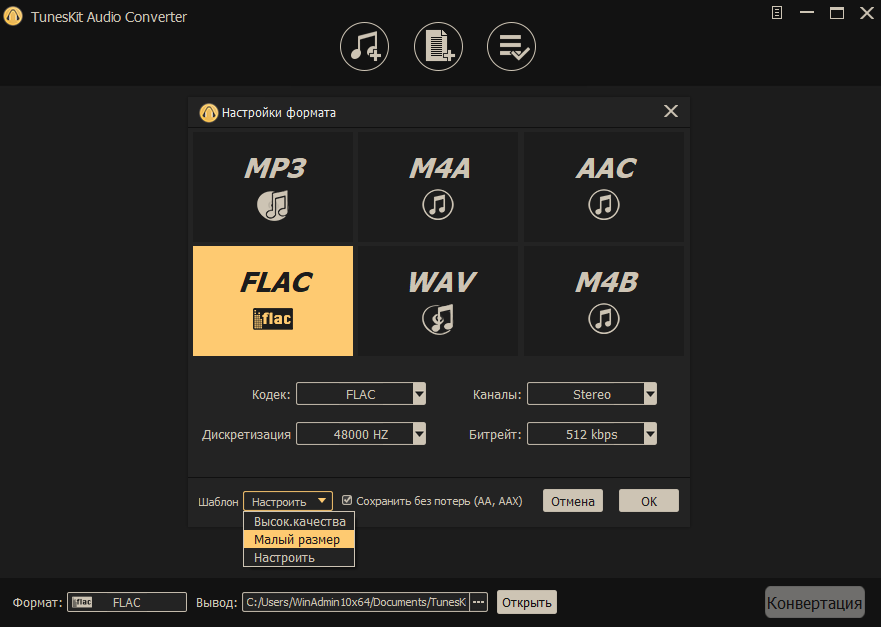Click the add music files icon
This screenshot has height=627, width=881.
pyautogui.click(x=364, y=47)
